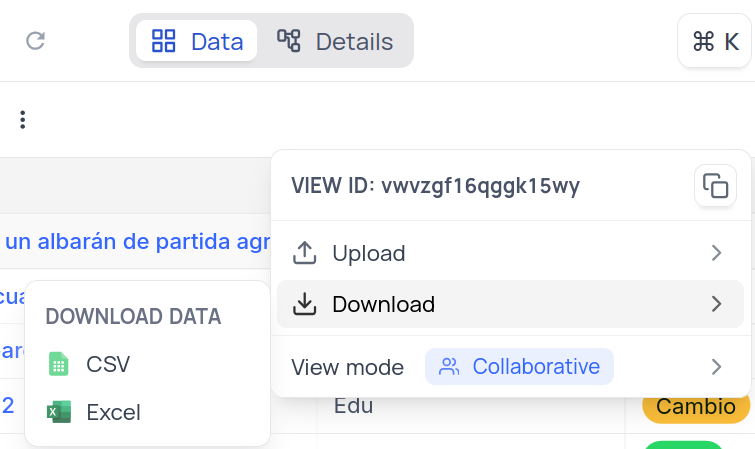Click the Excel file icon
The width and height of the screenshot is (755, 449).
tap(59, 412)
